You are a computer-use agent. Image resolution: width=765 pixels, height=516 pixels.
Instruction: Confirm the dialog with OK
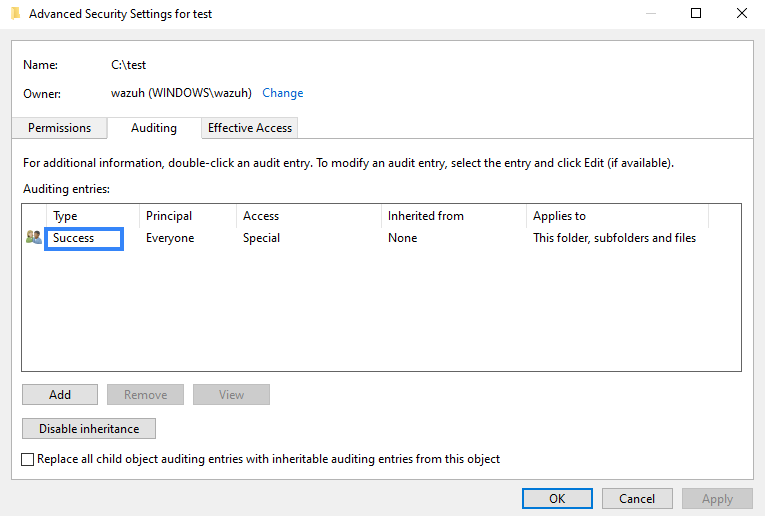pyautogui.click(x=557, y=498)
